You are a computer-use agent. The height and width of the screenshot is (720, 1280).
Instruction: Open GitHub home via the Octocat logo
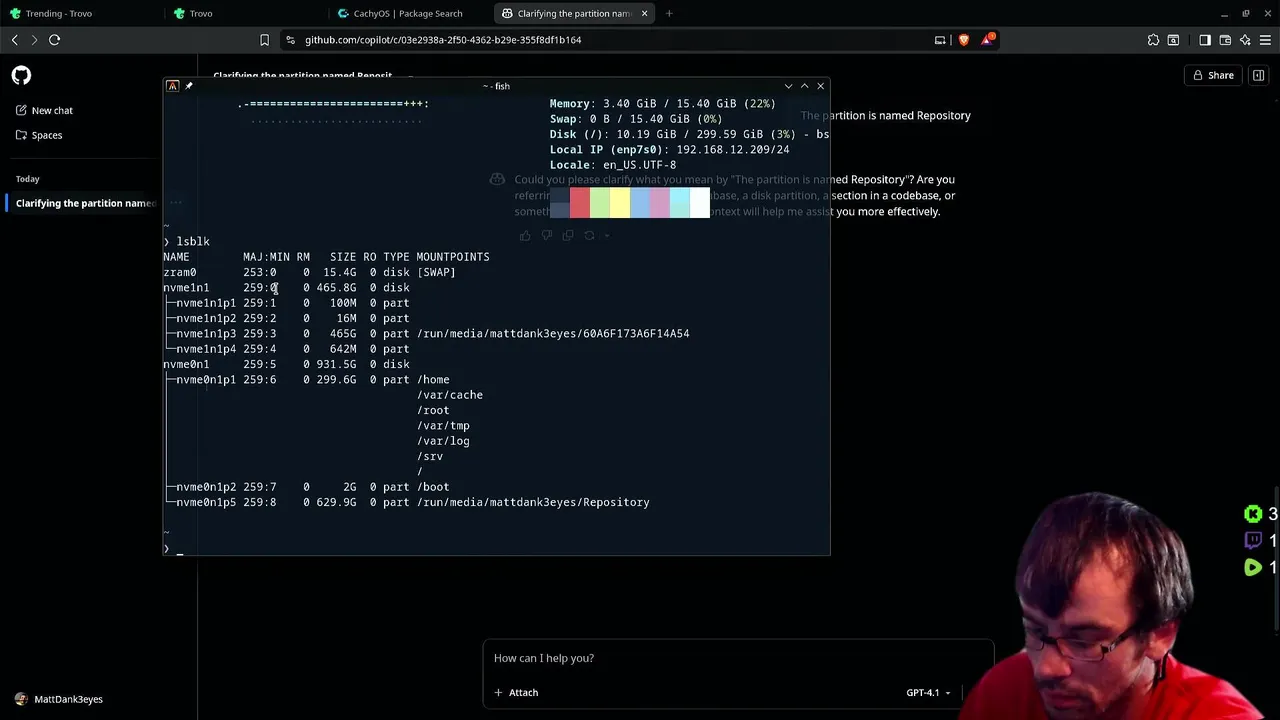click(x=21, y=76)
